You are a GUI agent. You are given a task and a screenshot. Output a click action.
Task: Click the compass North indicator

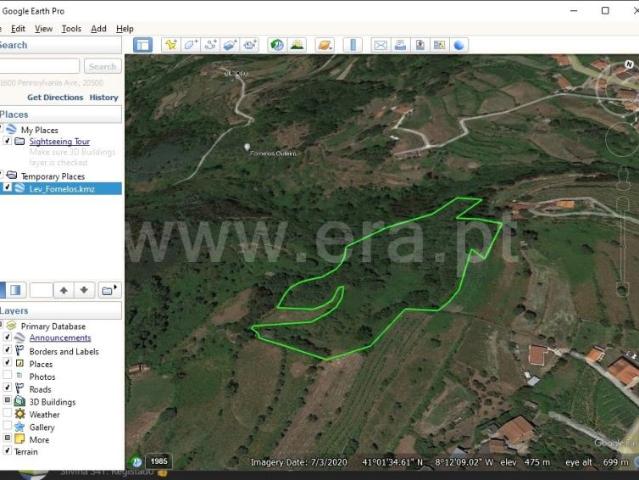[629, 64]
